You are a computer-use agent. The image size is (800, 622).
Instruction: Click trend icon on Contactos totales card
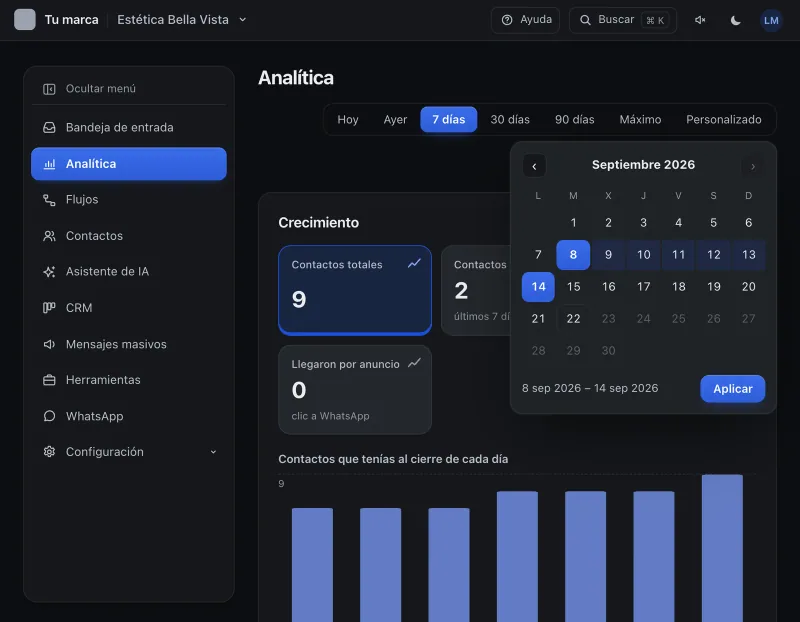[414, 263]
